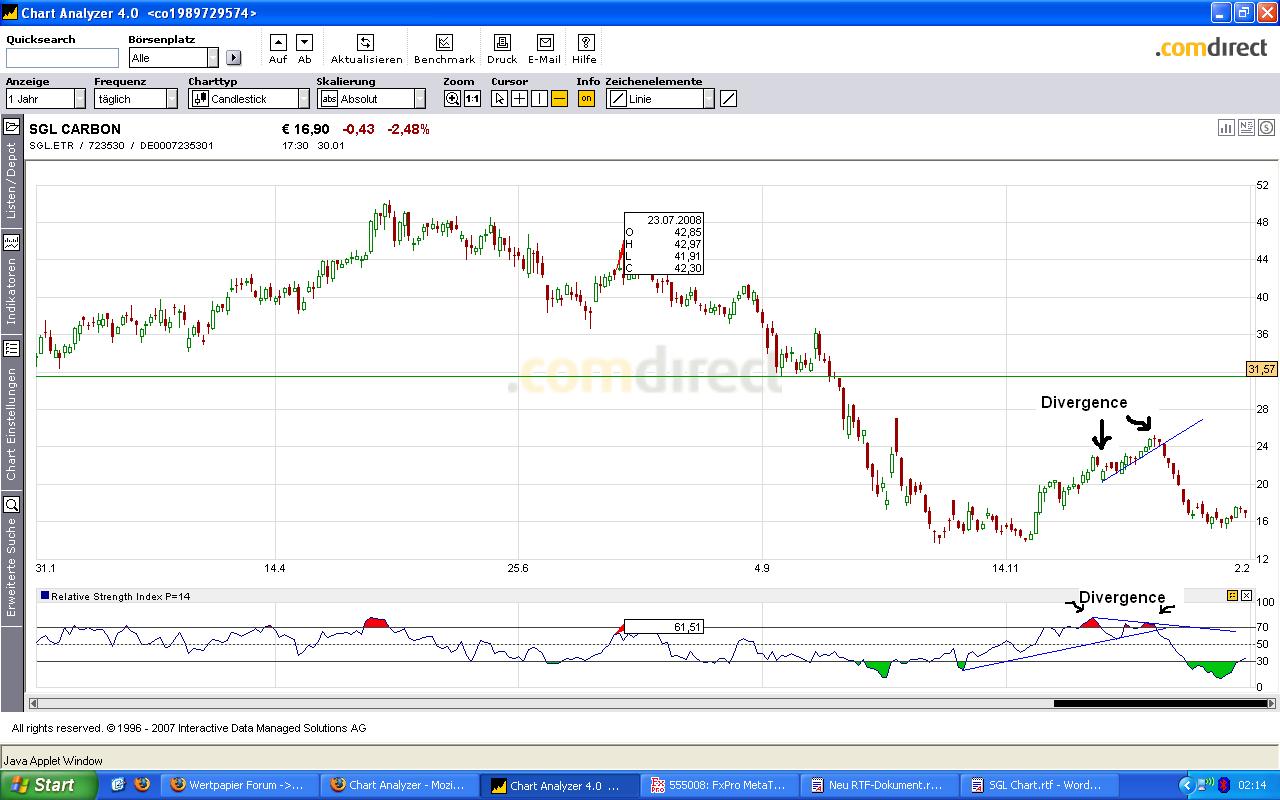Click the horizontal chart scrollbar thumb

pos(1160,703)
